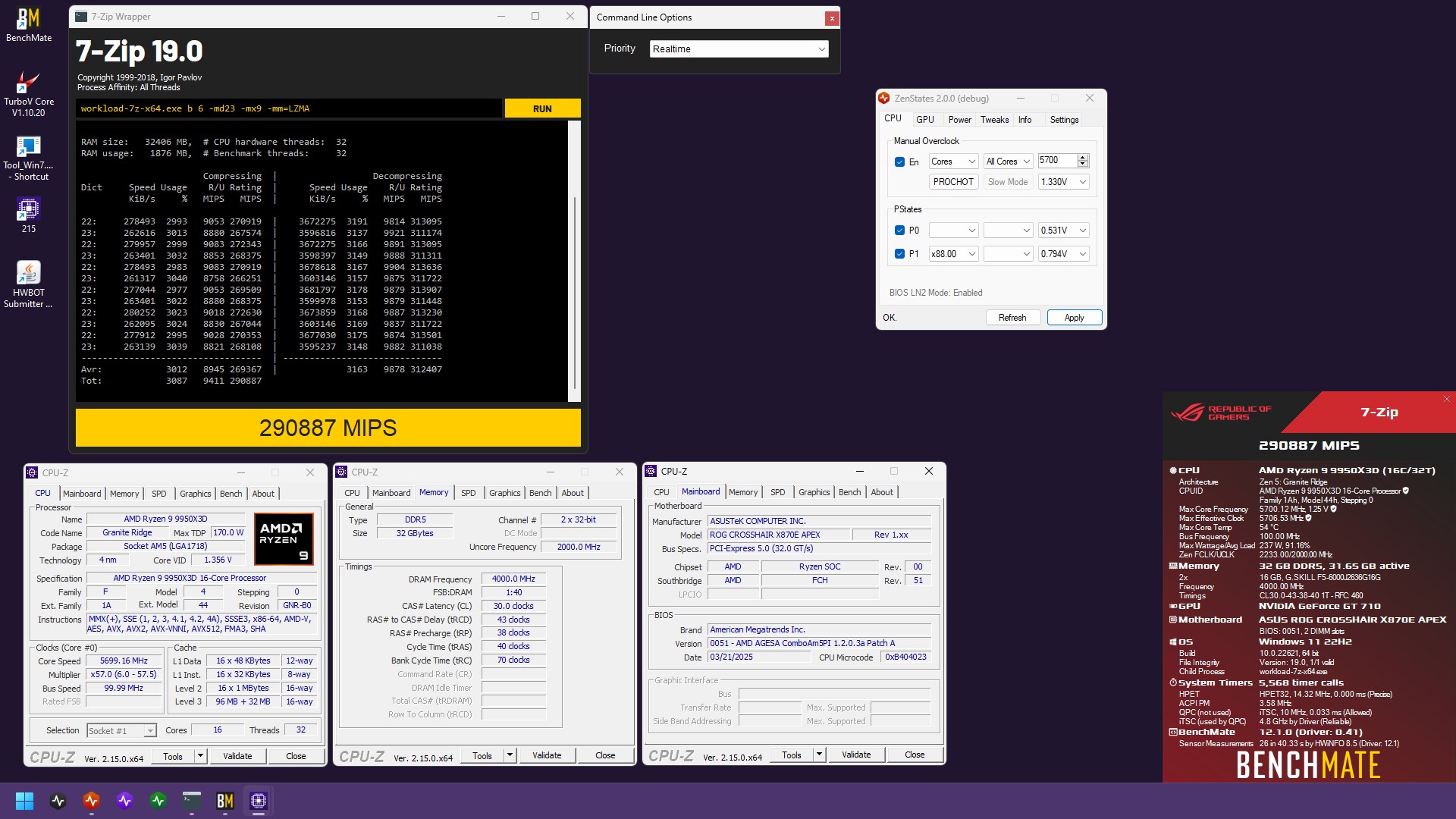Click Validate in the CPU-Z Mainboard window
The image size is (1456, 819).
855,755
